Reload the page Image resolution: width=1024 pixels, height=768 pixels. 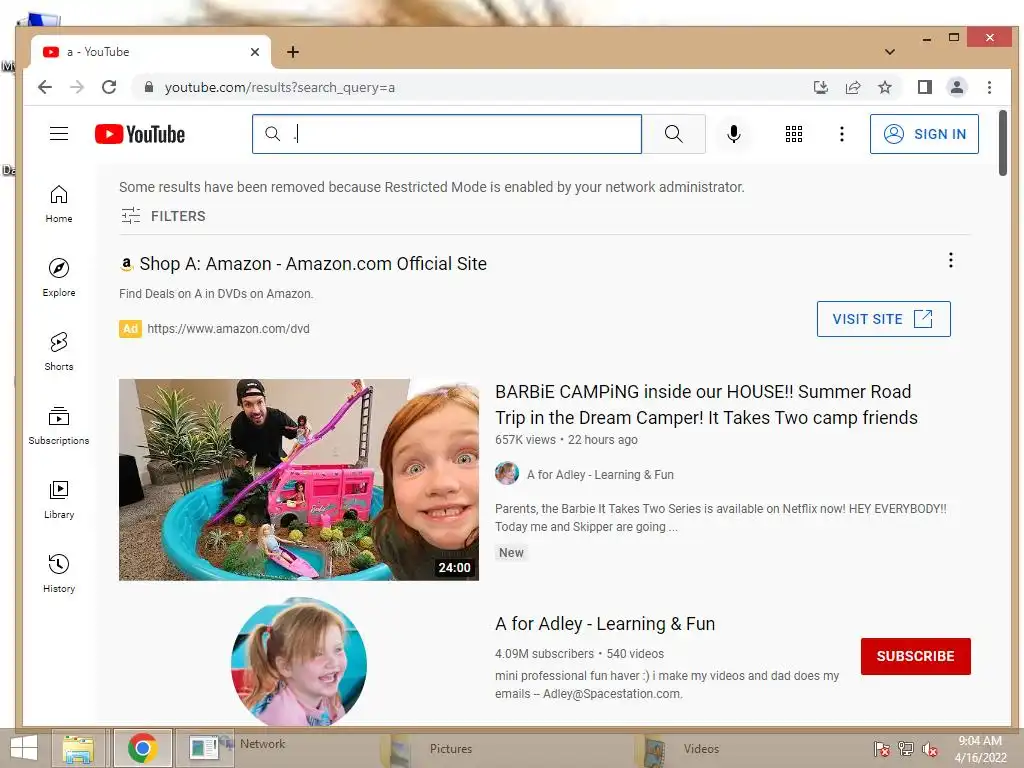(109, 87)
